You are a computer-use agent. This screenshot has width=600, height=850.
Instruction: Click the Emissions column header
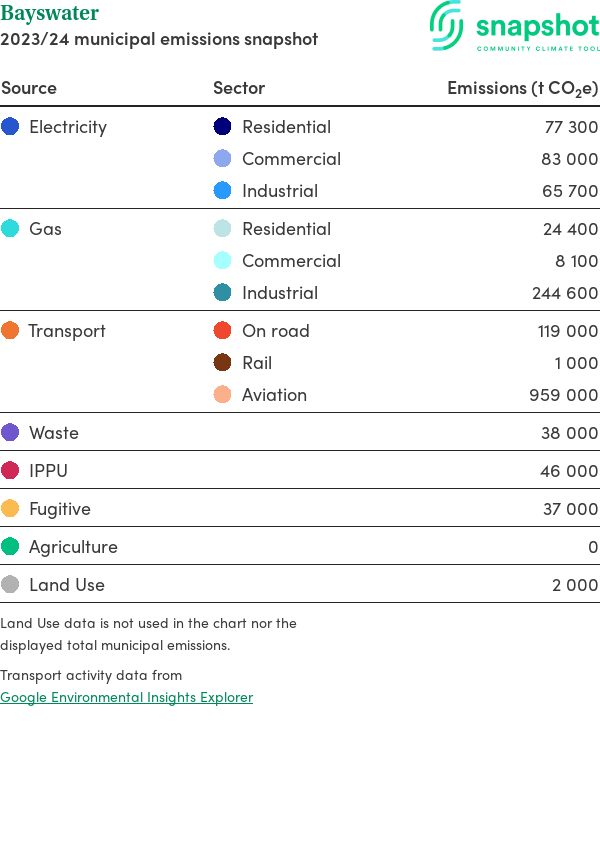coord(522,88)
